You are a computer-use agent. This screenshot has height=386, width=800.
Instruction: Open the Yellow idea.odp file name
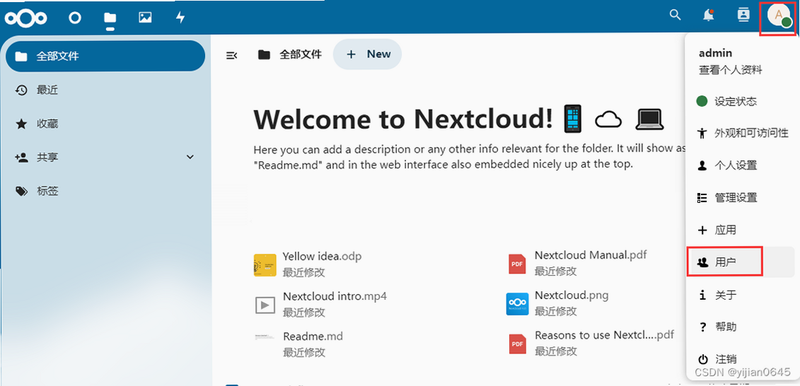322,256
